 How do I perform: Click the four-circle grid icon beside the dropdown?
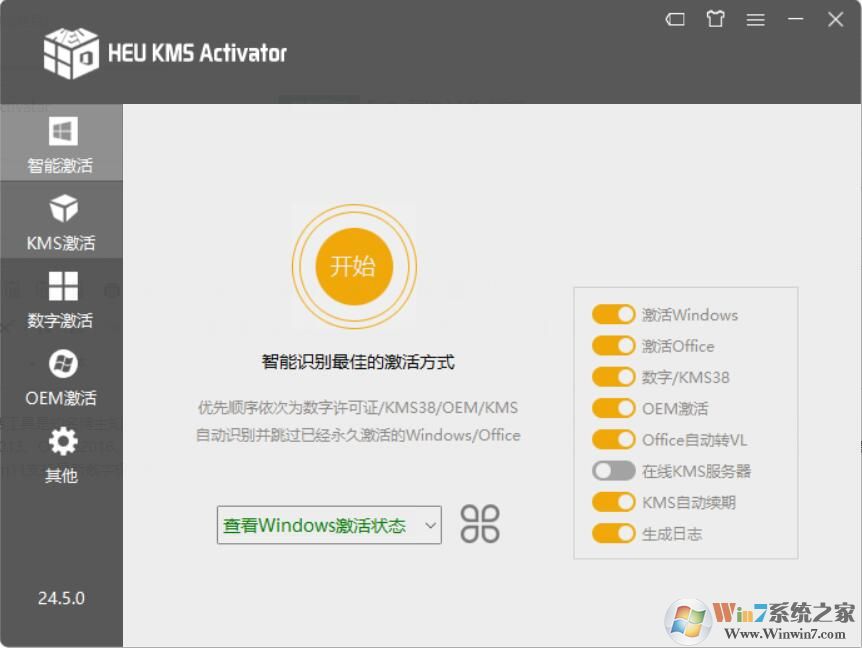coord(480,524)
